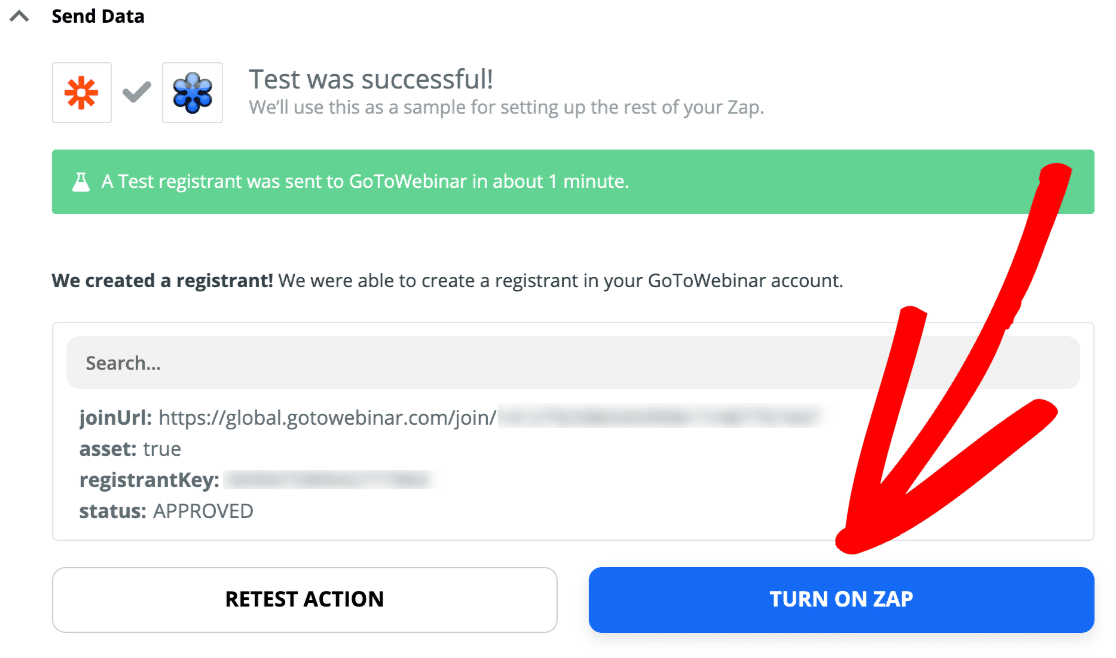Collapse the Send Data section chevron
The height and width of the screenshot is (658, 1116).
point(19,17)
